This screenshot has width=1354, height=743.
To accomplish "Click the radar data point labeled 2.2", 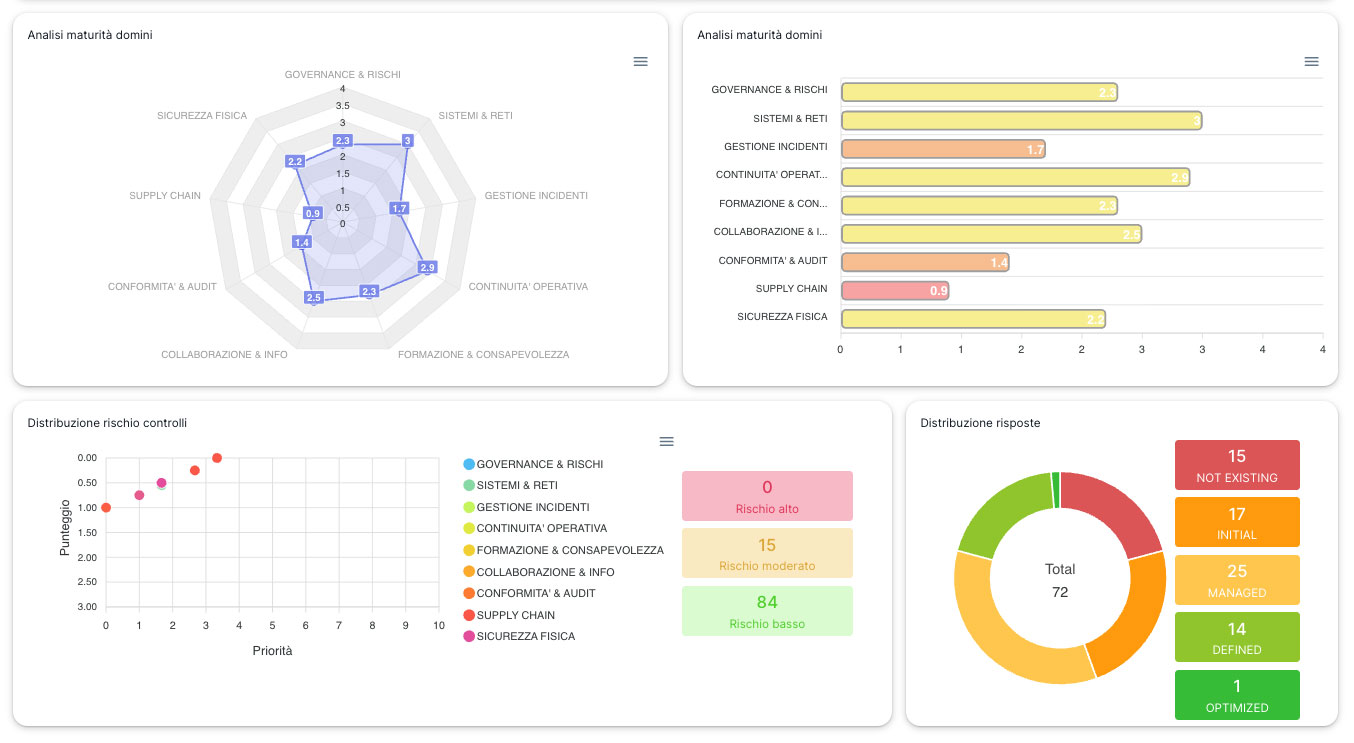I will 295,161.
